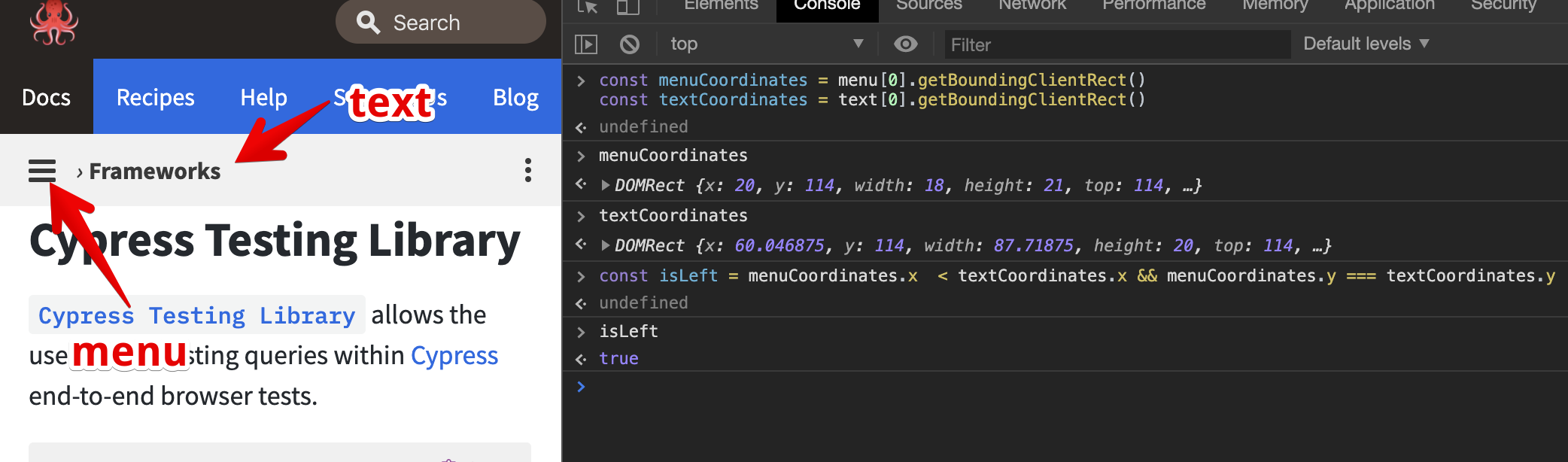Click the 'end-to-end browser tests.' text

[173, 396]
